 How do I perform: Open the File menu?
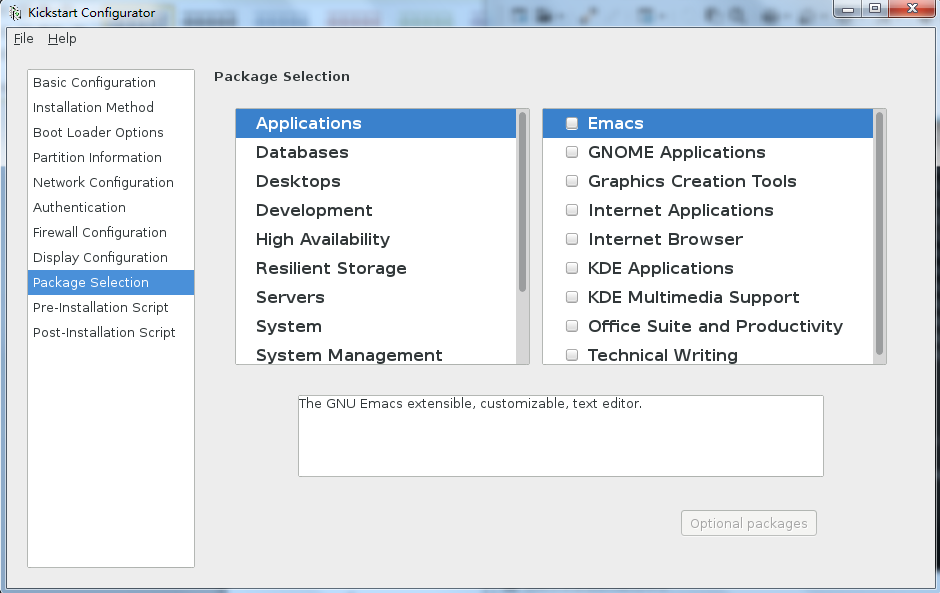click(23, 39)
